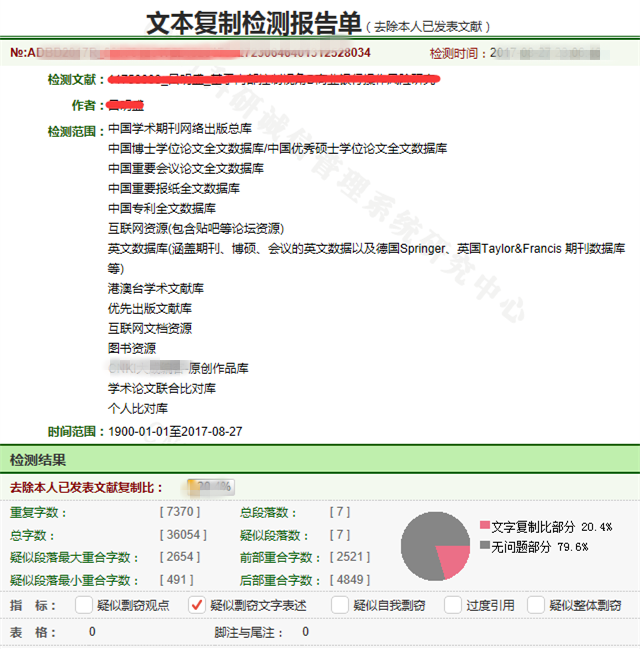Click the 中国博士学位论文全文数据库 line
This screenshot has height=649, width=640.
[x=277, y=149]
